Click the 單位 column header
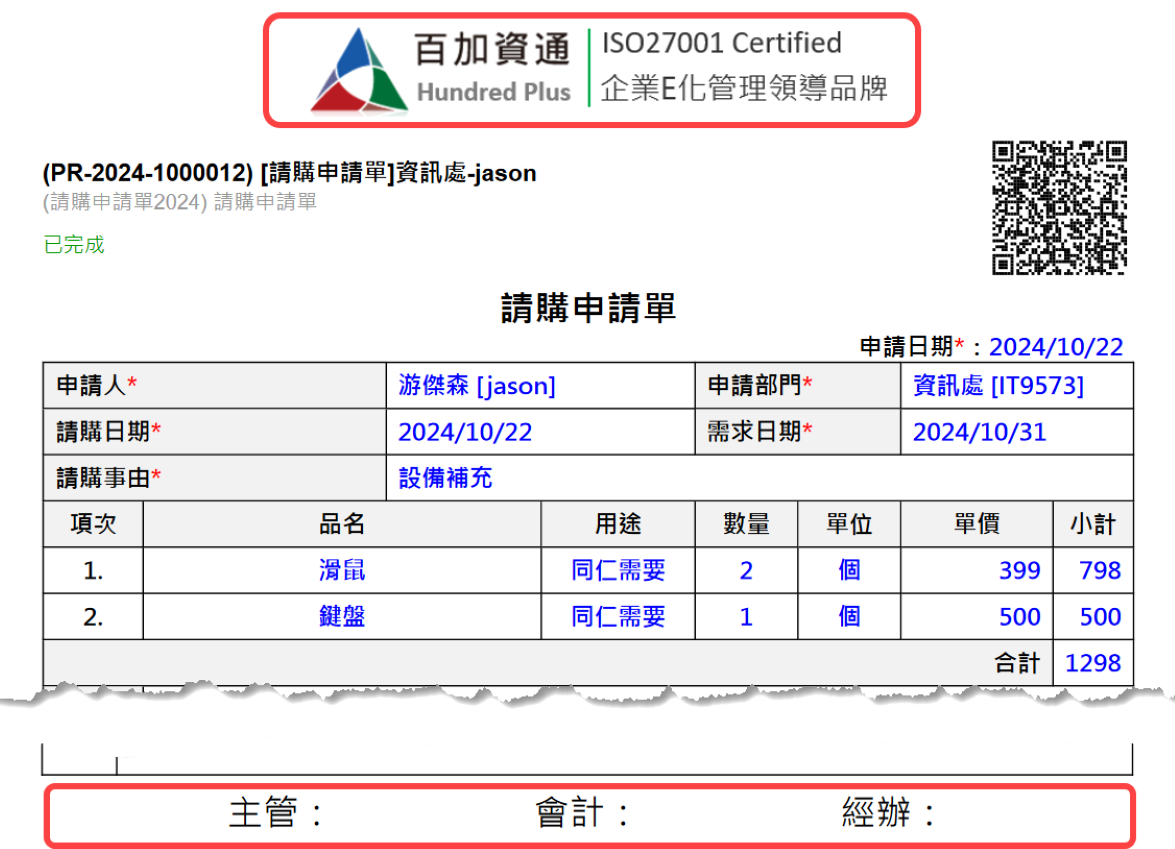 849,524
